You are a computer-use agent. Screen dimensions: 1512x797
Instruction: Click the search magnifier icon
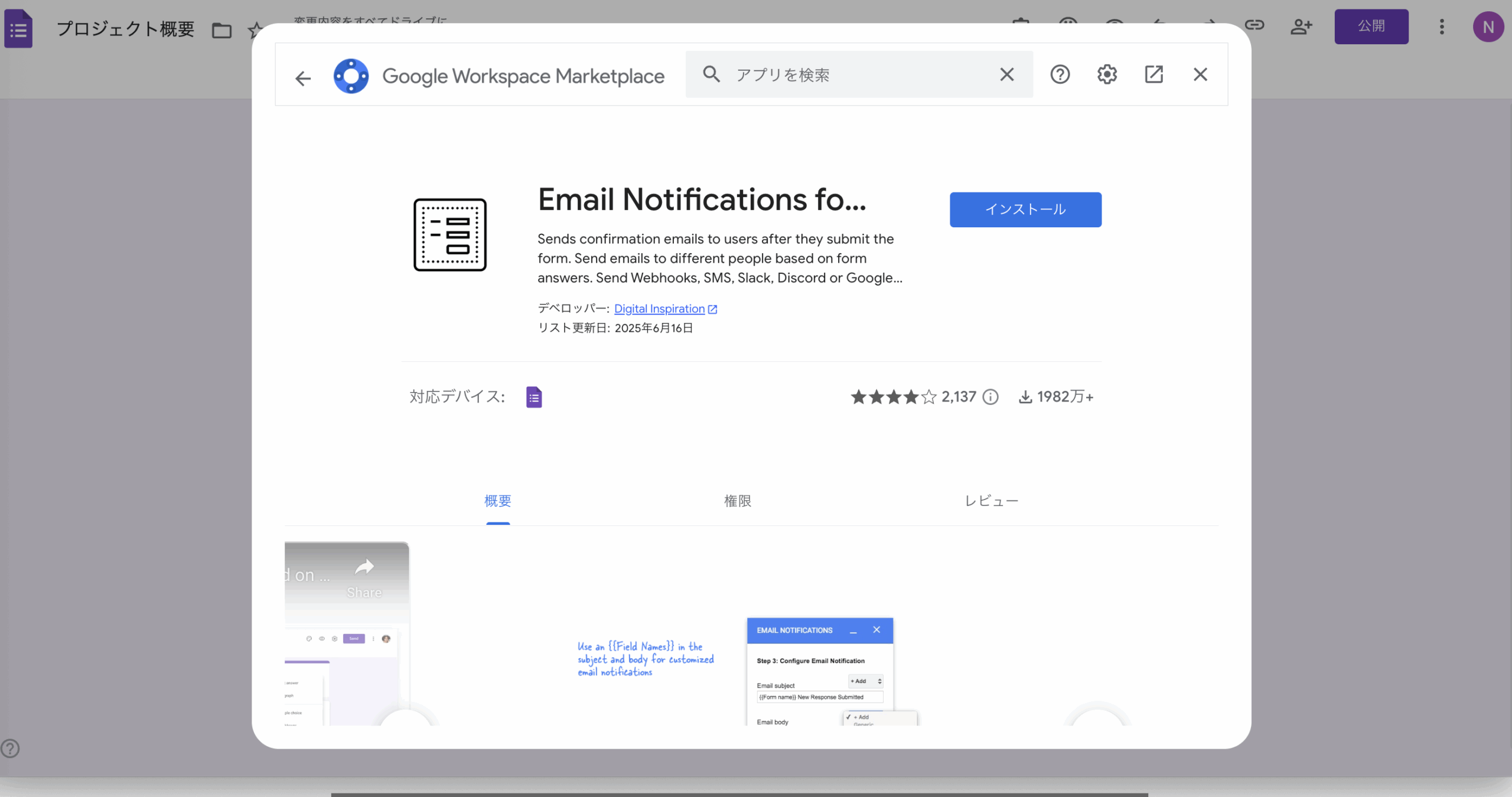pyautogui.click(x=711, y=74)
